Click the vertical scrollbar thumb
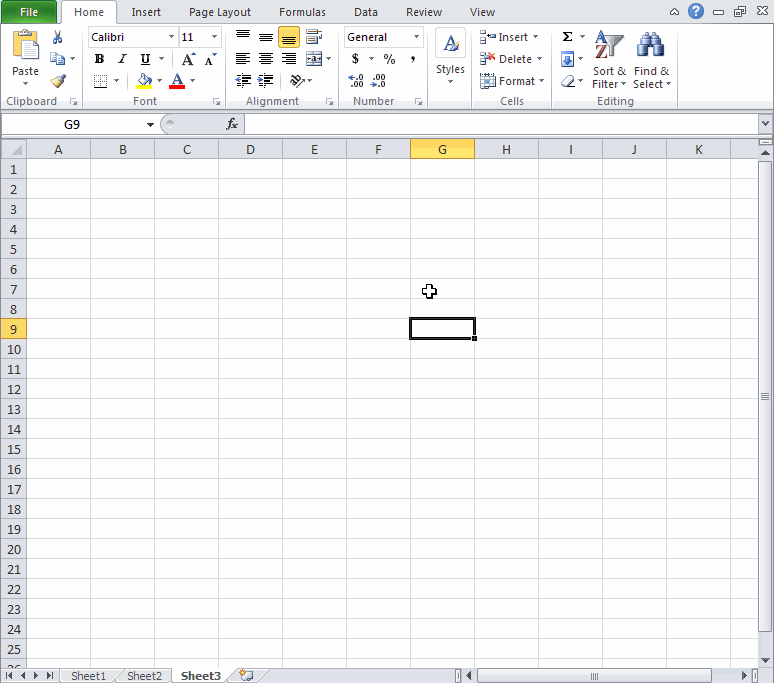This screenshot has height=683, width=774. pyautogui.click(x=765, y=396)
